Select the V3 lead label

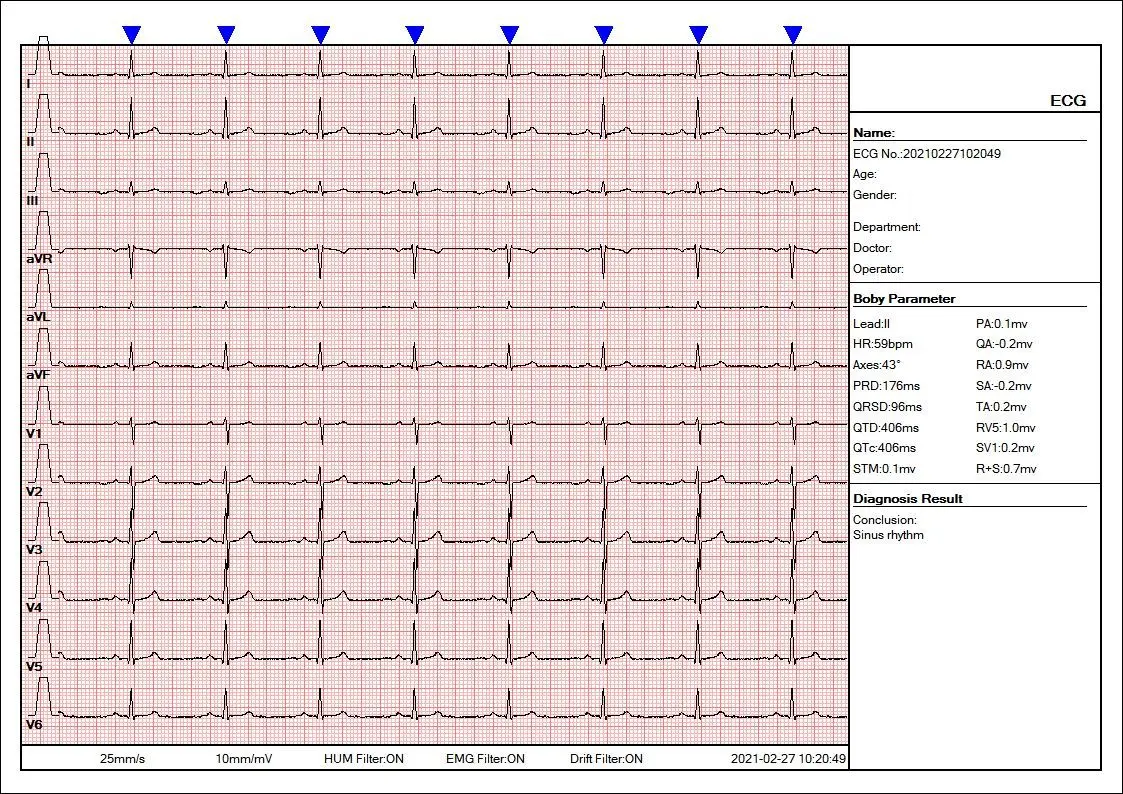33,546
